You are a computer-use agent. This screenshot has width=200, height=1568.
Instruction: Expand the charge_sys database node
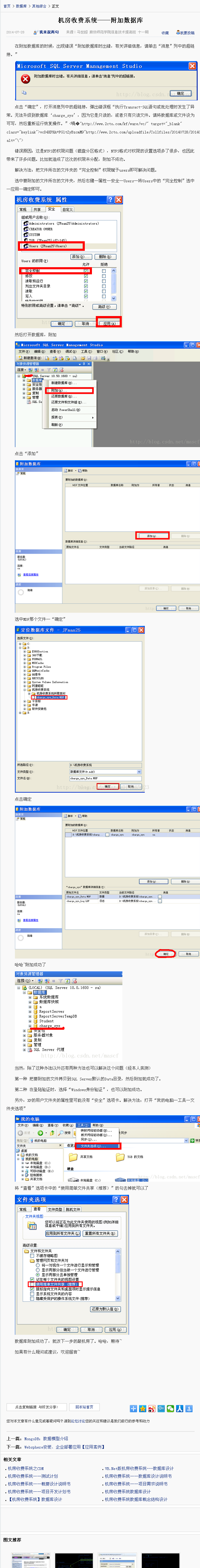(x=30, y=1026)
